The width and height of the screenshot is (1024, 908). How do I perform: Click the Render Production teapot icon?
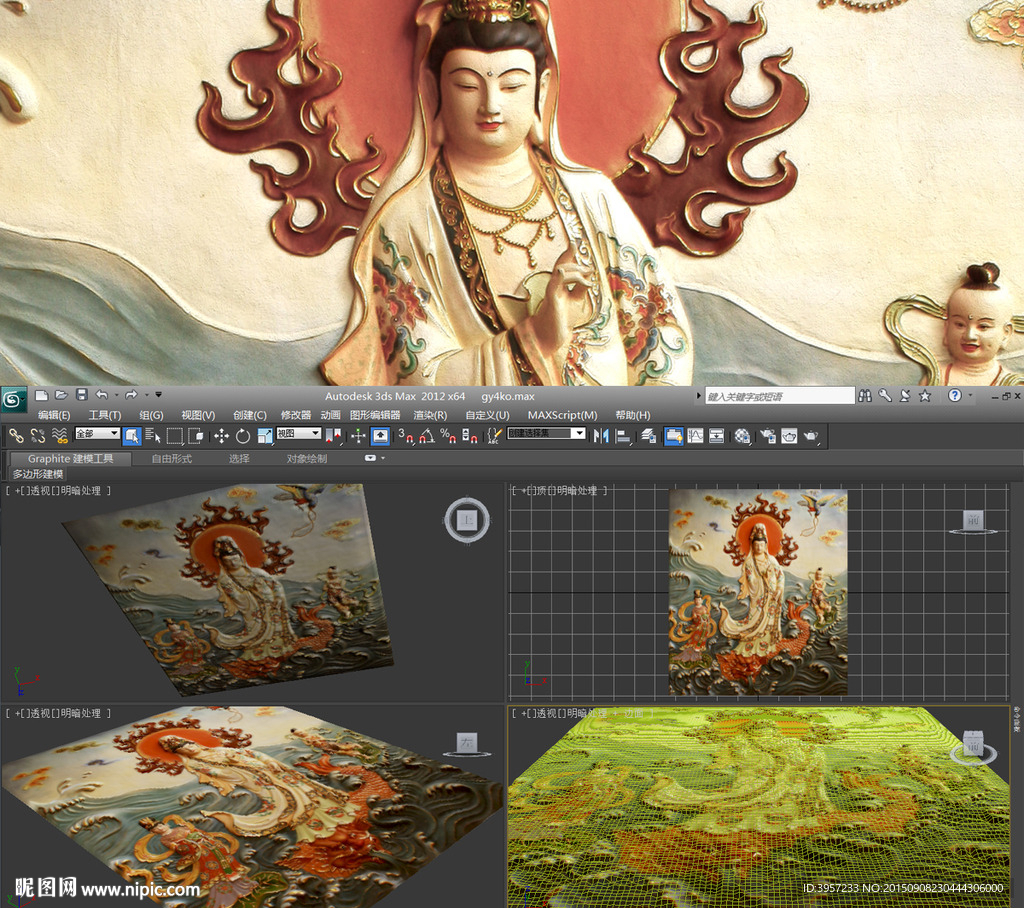810,436
